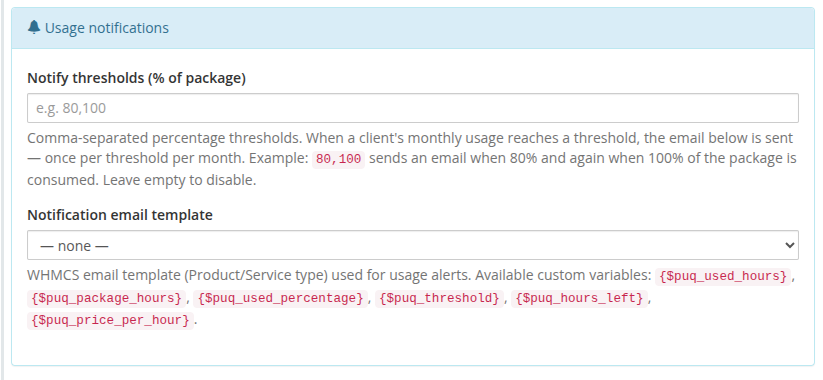
Task: Click the {$puq_package_hours} variable tag
Action: 107,298
